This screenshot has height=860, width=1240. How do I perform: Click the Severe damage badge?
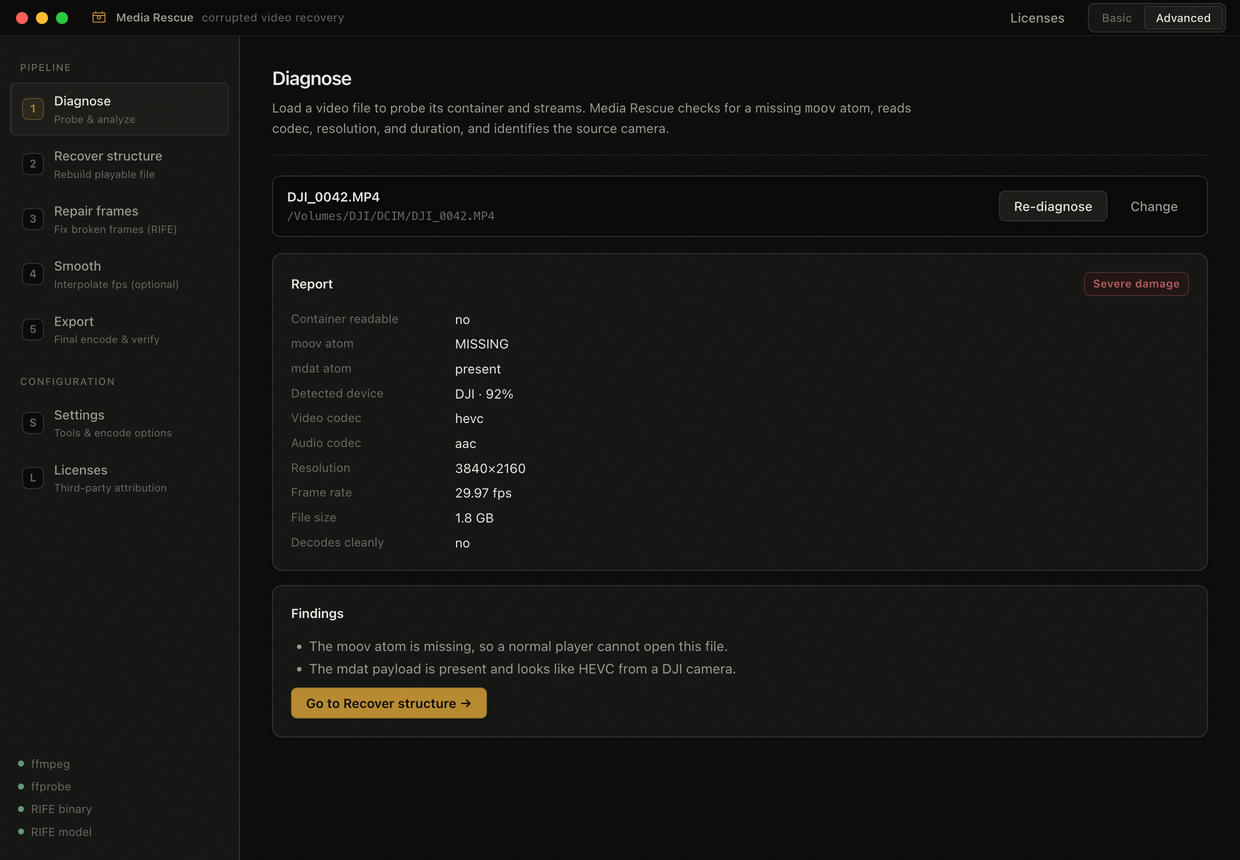tap(1136, 284)
